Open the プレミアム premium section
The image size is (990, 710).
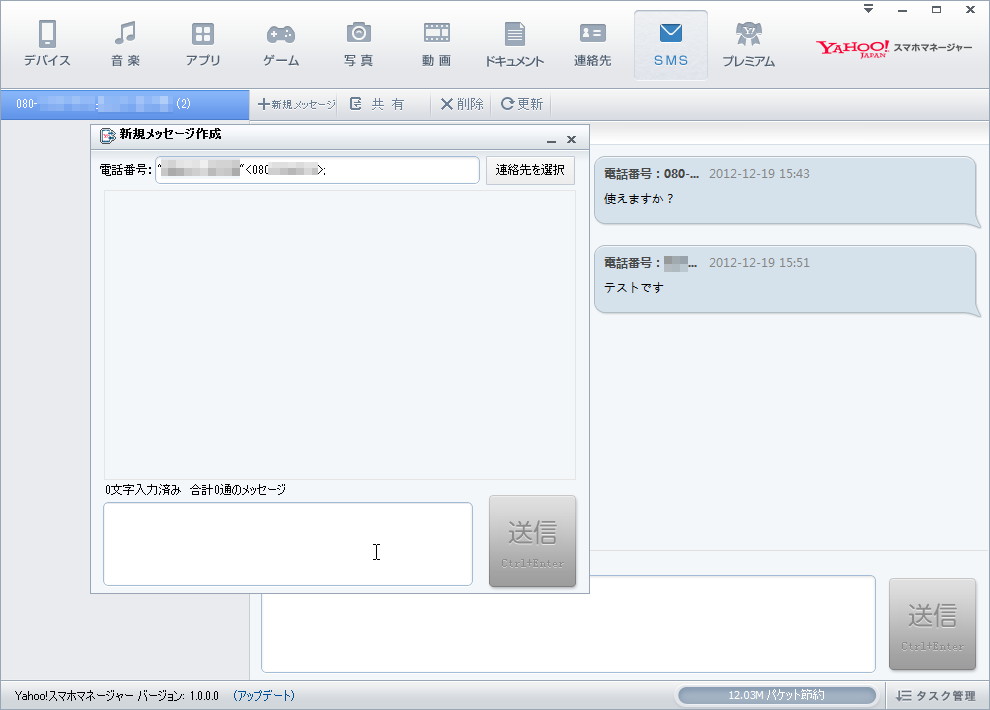pos(748,44)
